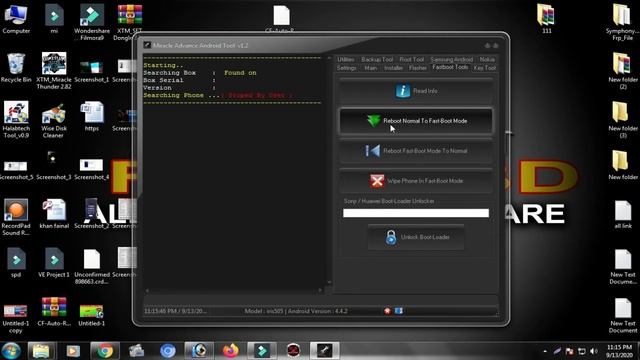Click the Unlock Boot Loader button

coord(416,237)
